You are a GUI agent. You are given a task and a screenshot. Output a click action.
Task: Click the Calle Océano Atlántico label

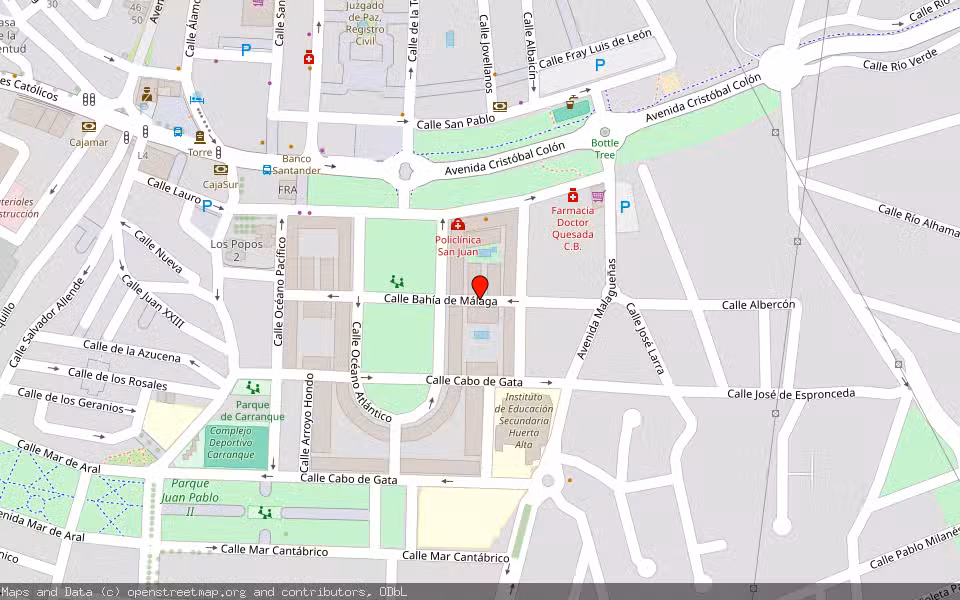[x=371, y=372]
